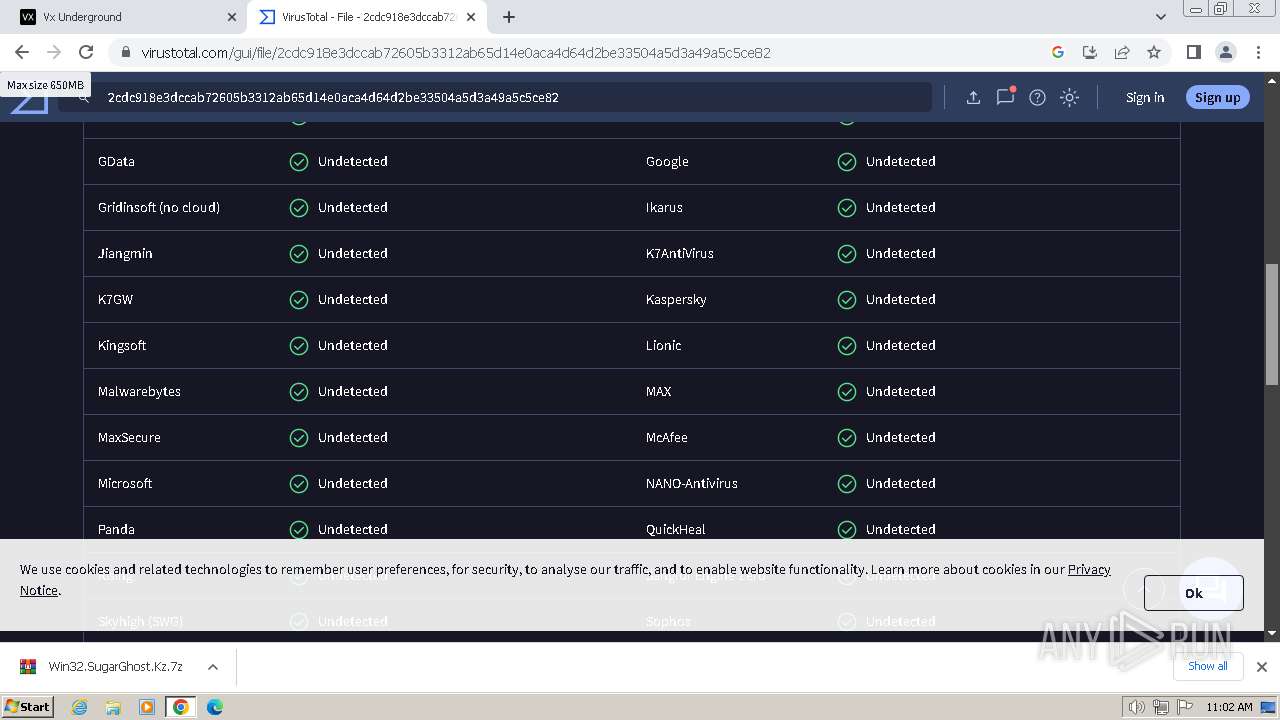The image size is (1280, 720).
Task: Click the Kaspersky undetected check icon
Action: click(847, 299)
